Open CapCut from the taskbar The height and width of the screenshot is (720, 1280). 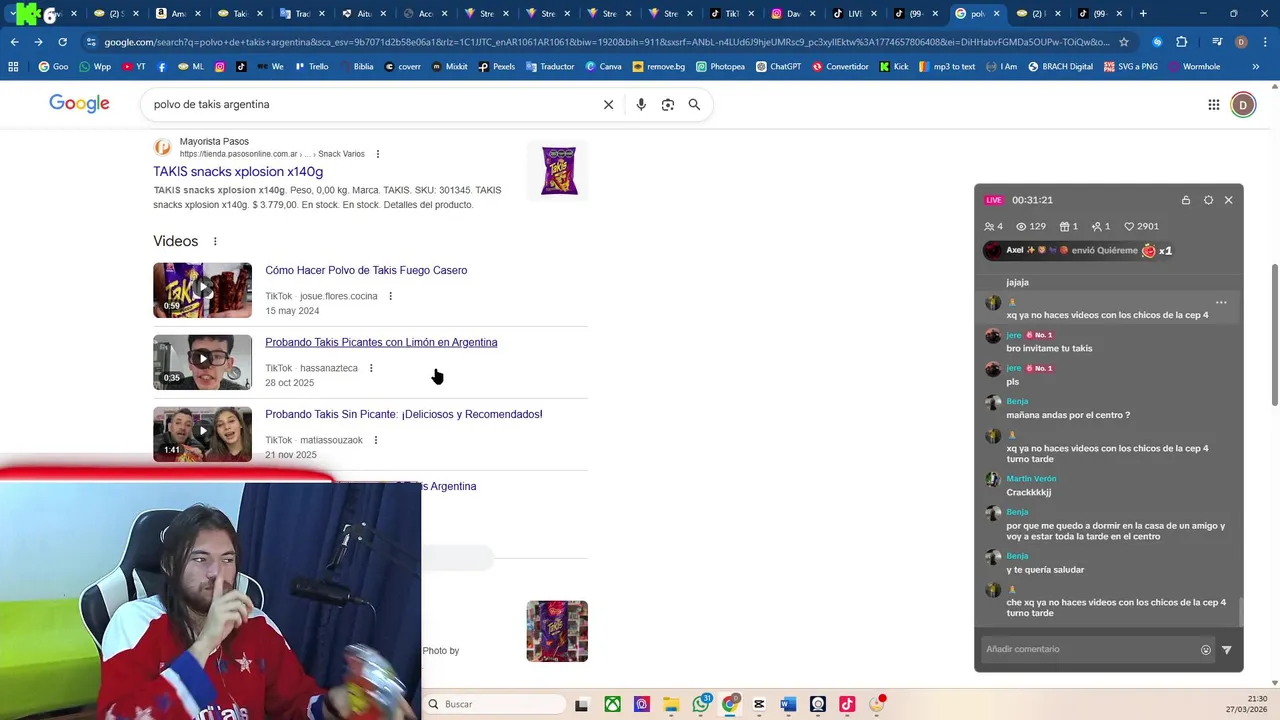pos(759,704)
